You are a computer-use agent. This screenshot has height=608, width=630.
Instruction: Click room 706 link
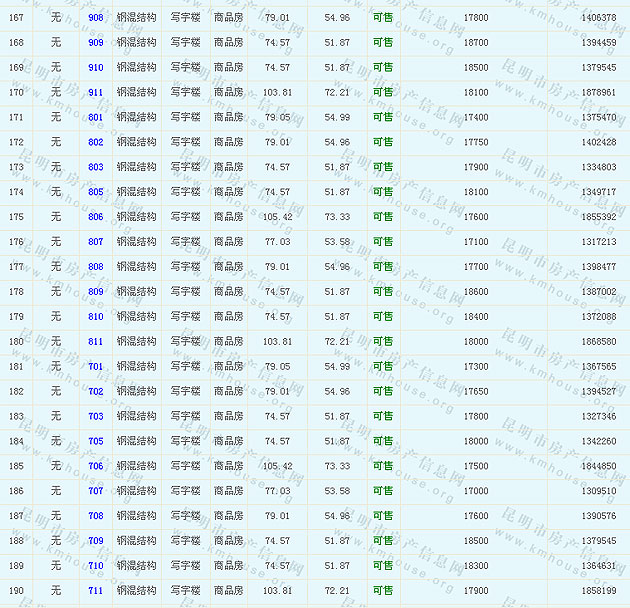click(x=95, y=466)
